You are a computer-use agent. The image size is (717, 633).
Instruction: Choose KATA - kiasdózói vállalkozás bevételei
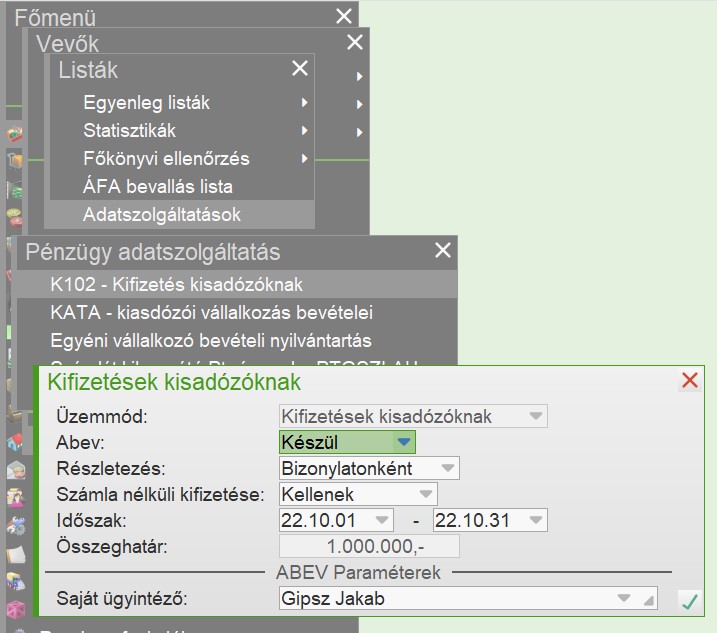[237, 313]
